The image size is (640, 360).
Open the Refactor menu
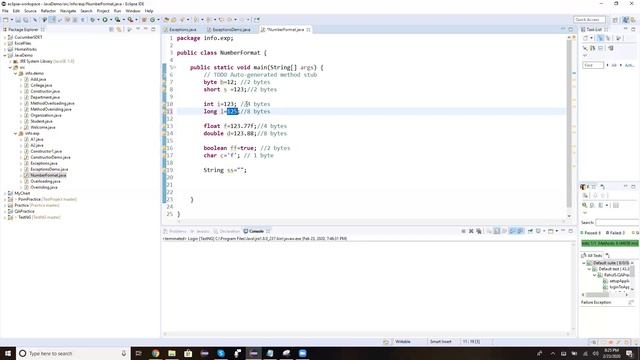point(48,11)
